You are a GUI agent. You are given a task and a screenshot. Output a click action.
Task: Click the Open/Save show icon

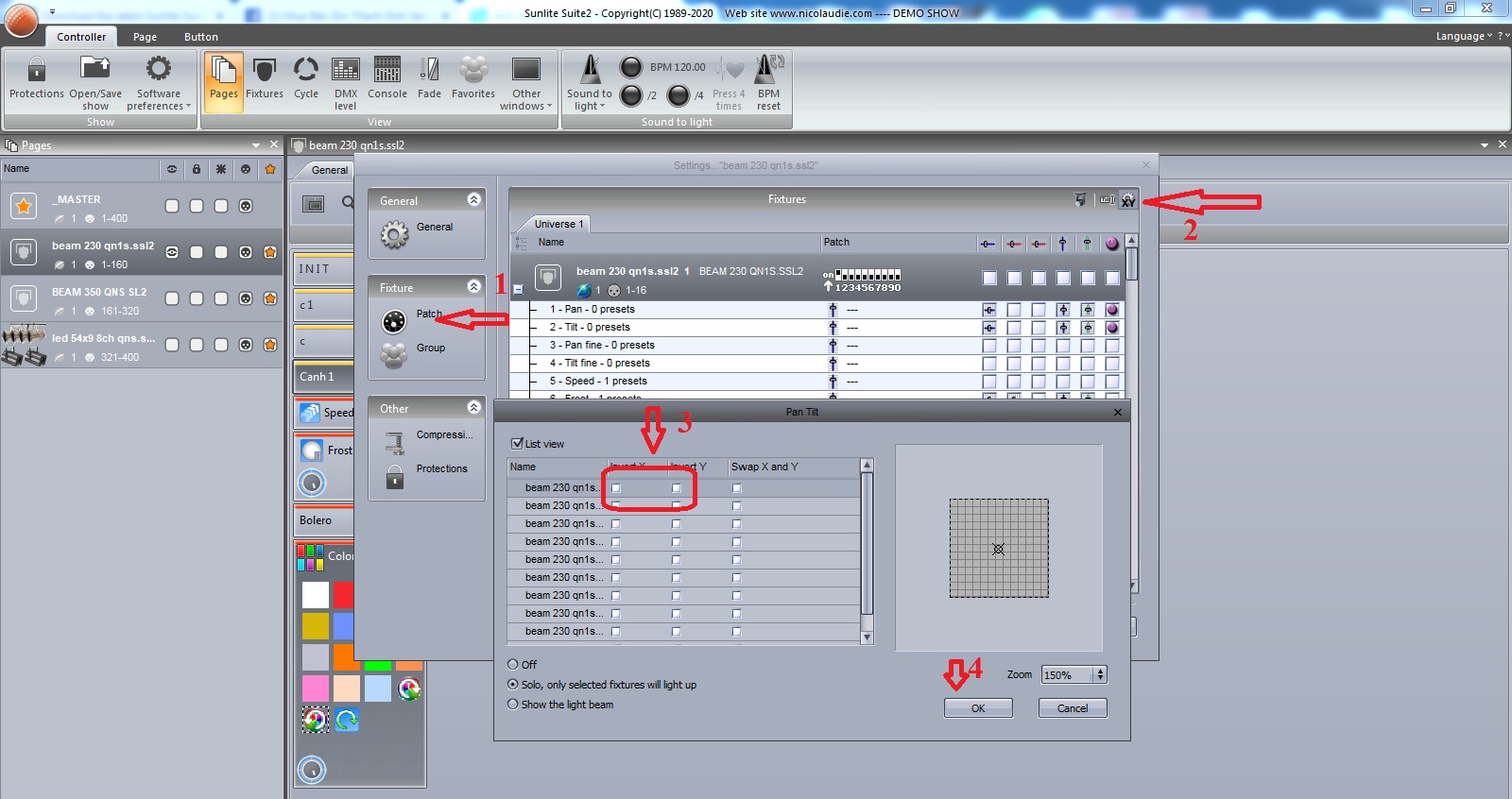95,68
